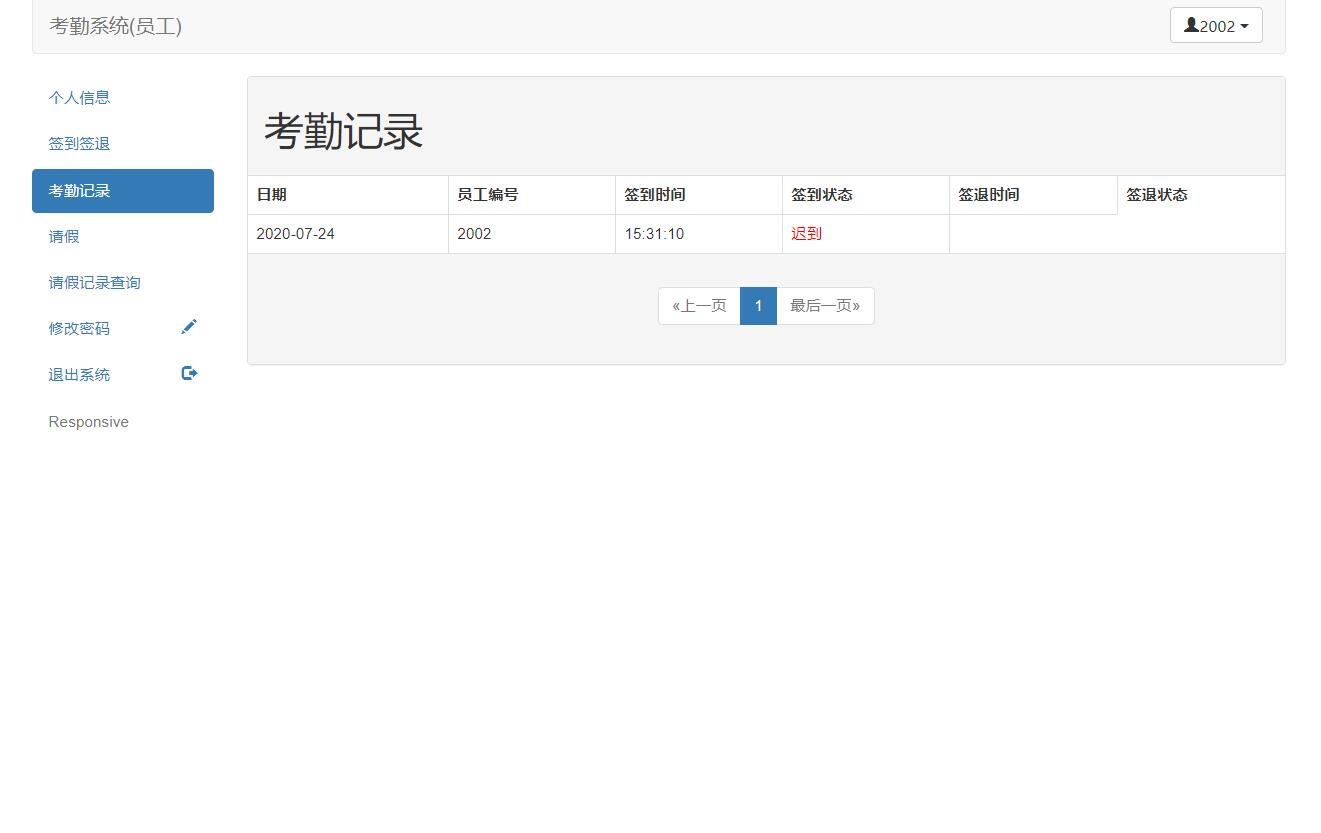Viewport: 1321px width, 833px height.
Task: Jump to the last page via 最后一页»
Action: tap(825, 306)
